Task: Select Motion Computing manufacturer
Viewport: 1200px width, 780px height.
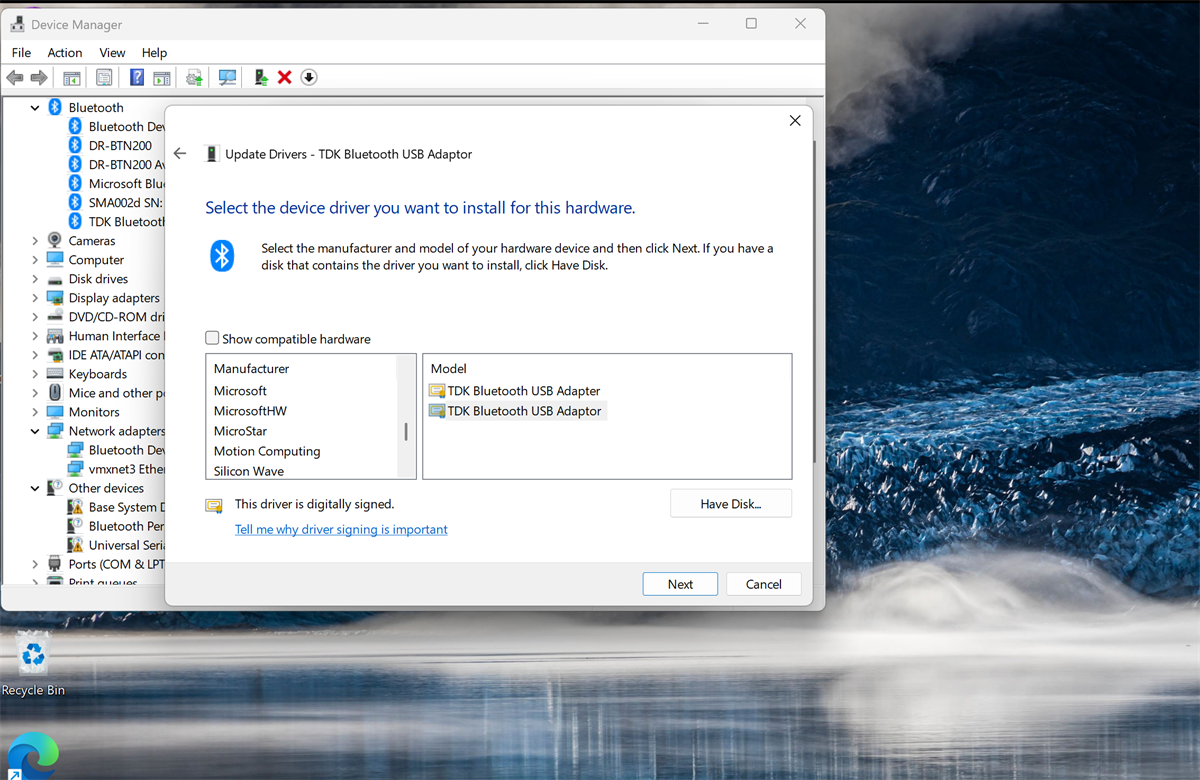Action: tap(267, 451)
